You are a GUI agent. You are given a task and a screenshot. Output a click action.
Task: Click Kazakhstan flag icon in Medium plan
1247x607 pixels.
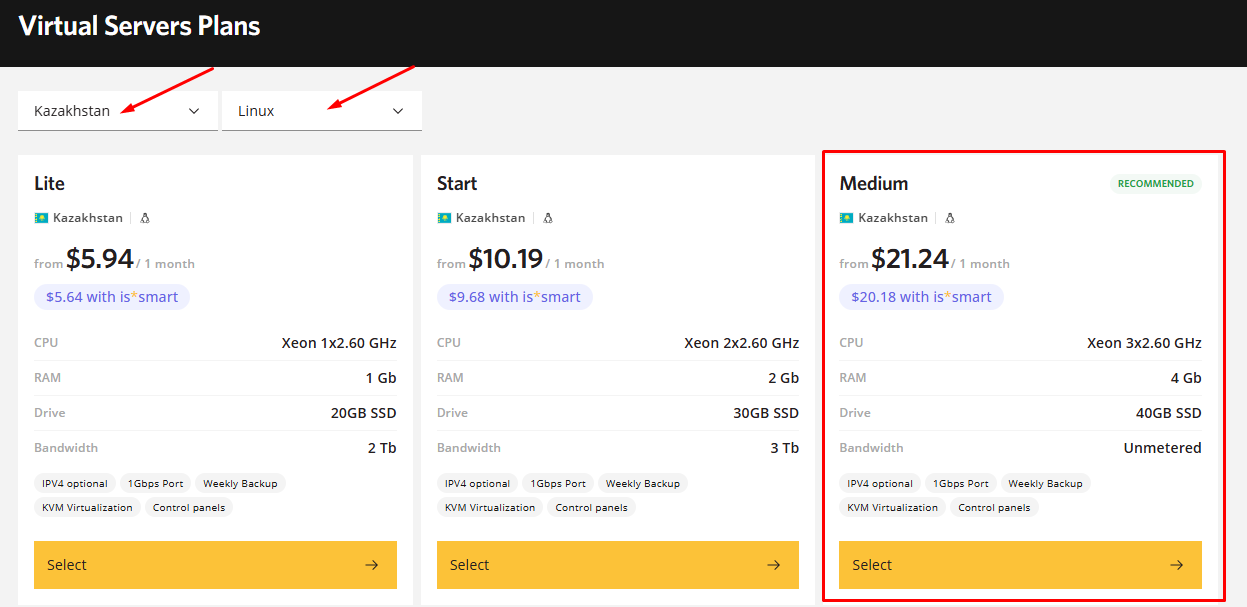(x=847, y=218)
